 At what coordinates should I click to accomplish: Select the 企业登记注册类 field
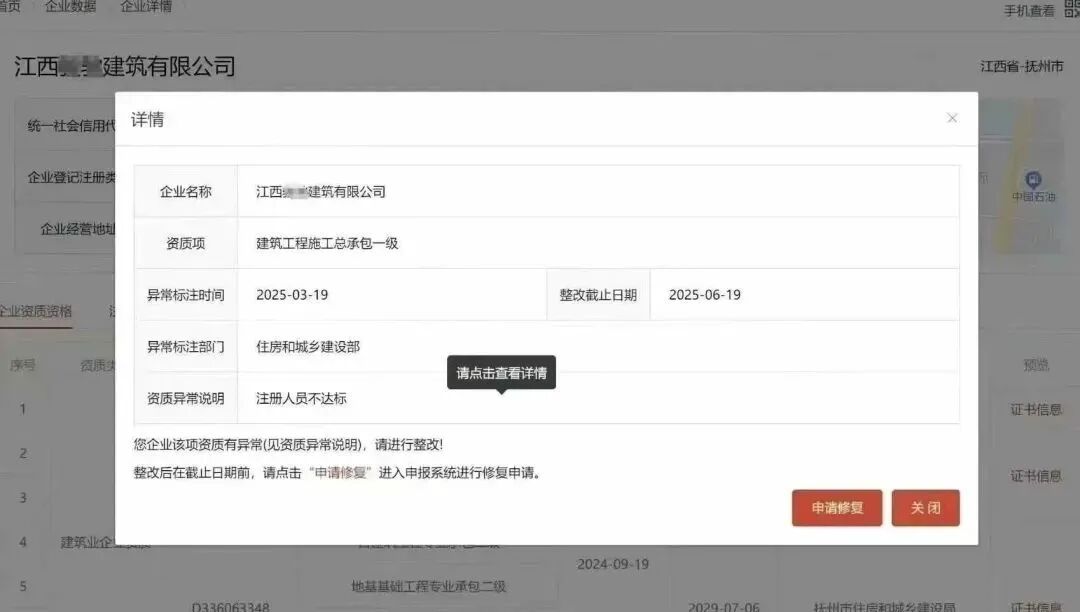pos(68,178)
